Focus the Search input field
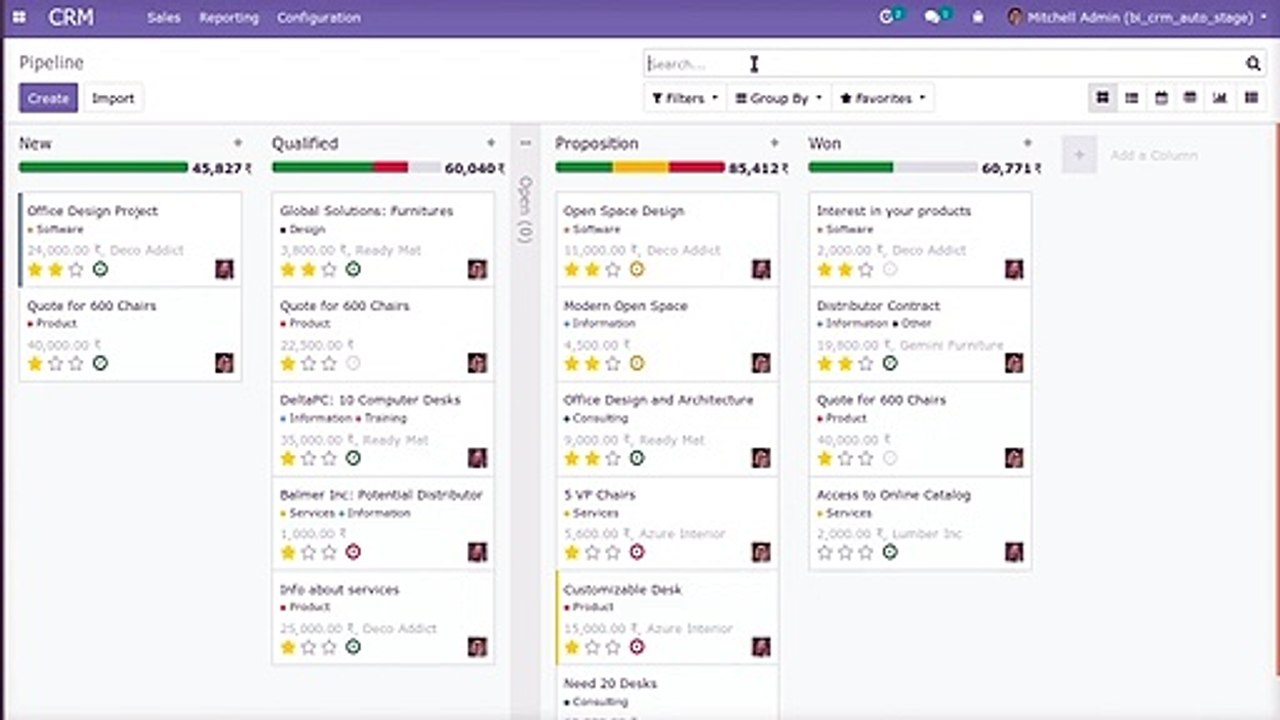Image resolution: width=1280 pixels, height=720 pixels. 942,64
